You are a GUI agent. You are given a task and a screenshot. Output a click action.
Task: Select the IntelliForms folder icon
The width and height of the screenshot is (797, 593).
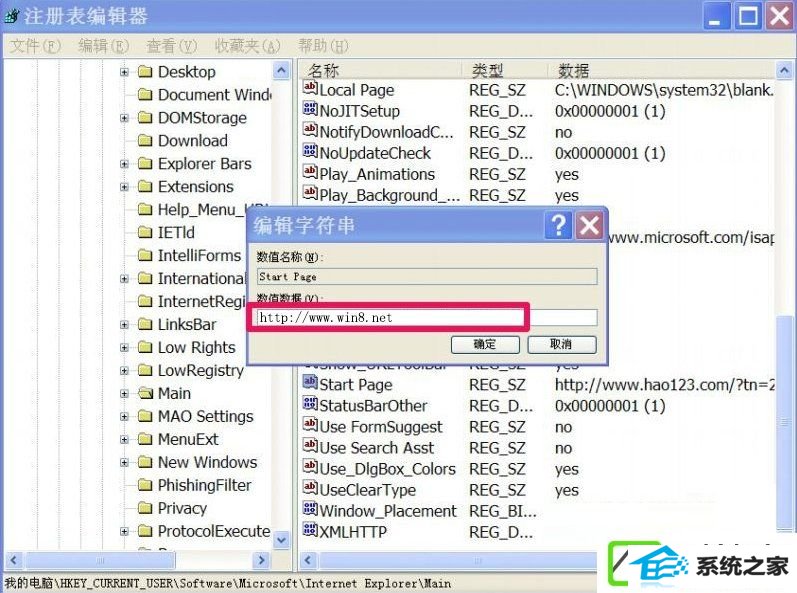coord(145,256)
